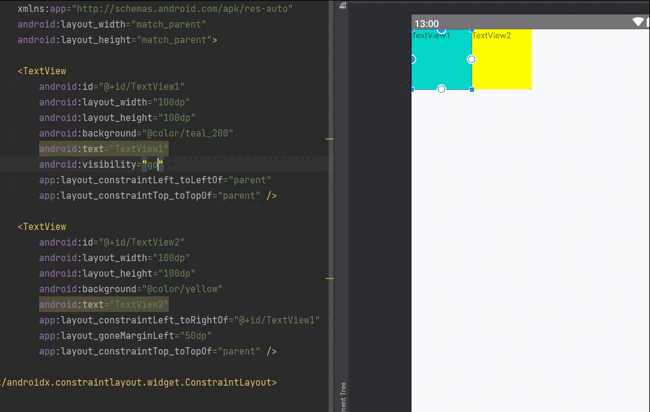Click app:layout_constraintLeft_toRightOf TextView1 line

(179, 320)
